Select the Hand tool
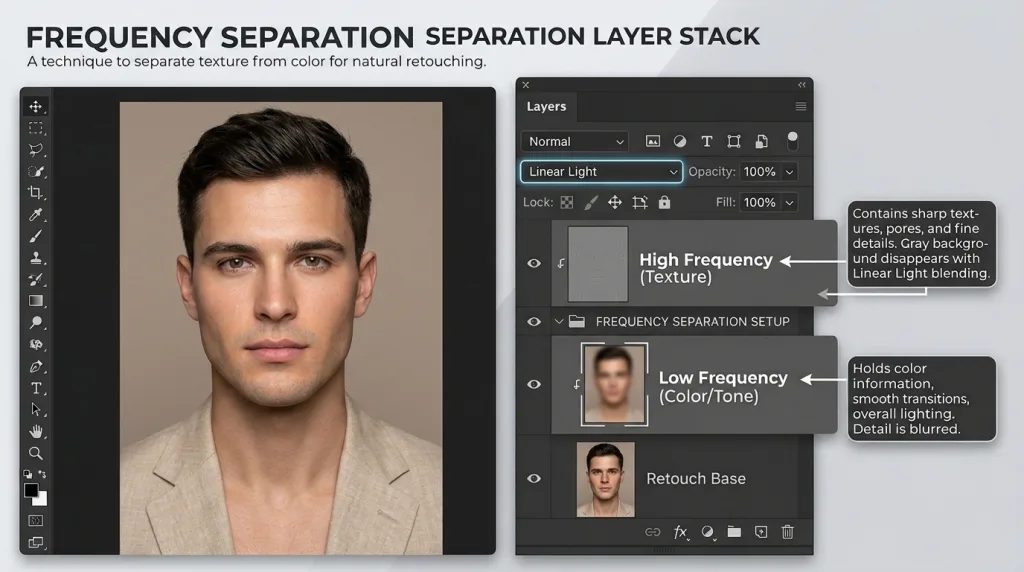1024x572 pixels. (35, 432)
